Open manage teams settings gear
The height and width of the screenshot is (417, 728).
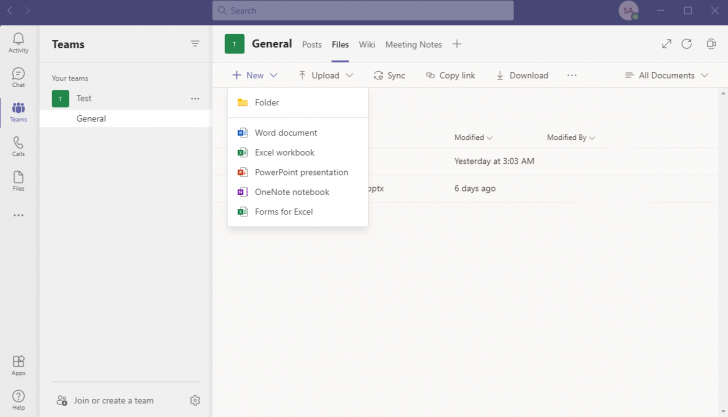coord(195,400)
